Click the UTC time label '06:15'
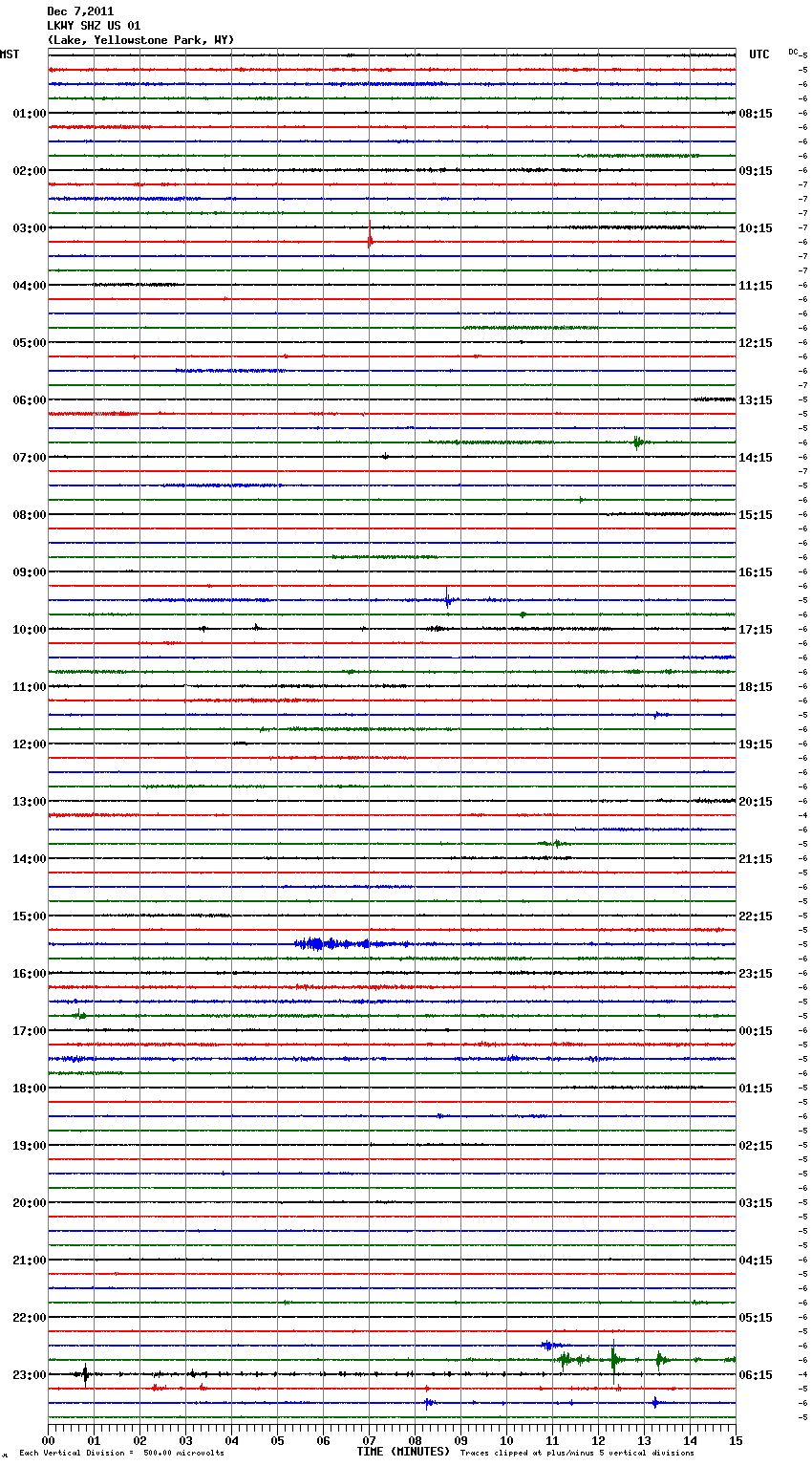 coord(756,1375)
